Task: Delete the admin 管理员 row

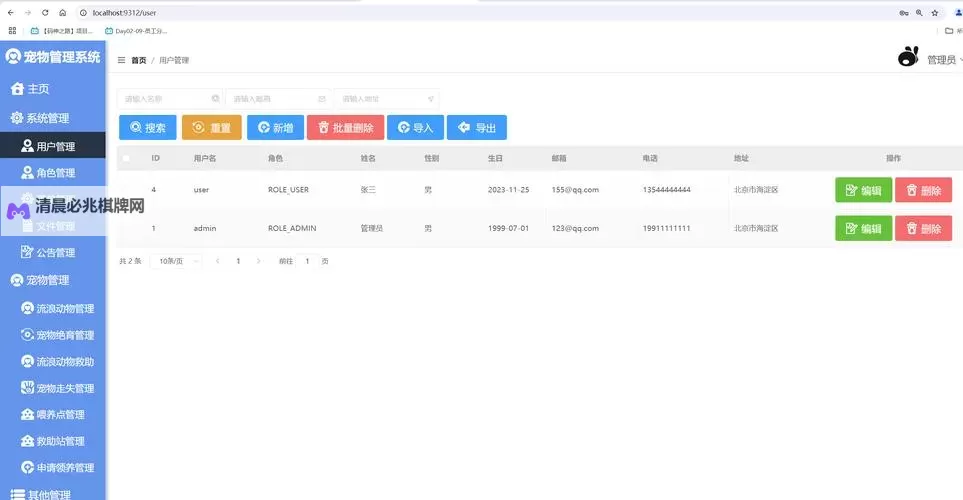Action: click(923, 229)
